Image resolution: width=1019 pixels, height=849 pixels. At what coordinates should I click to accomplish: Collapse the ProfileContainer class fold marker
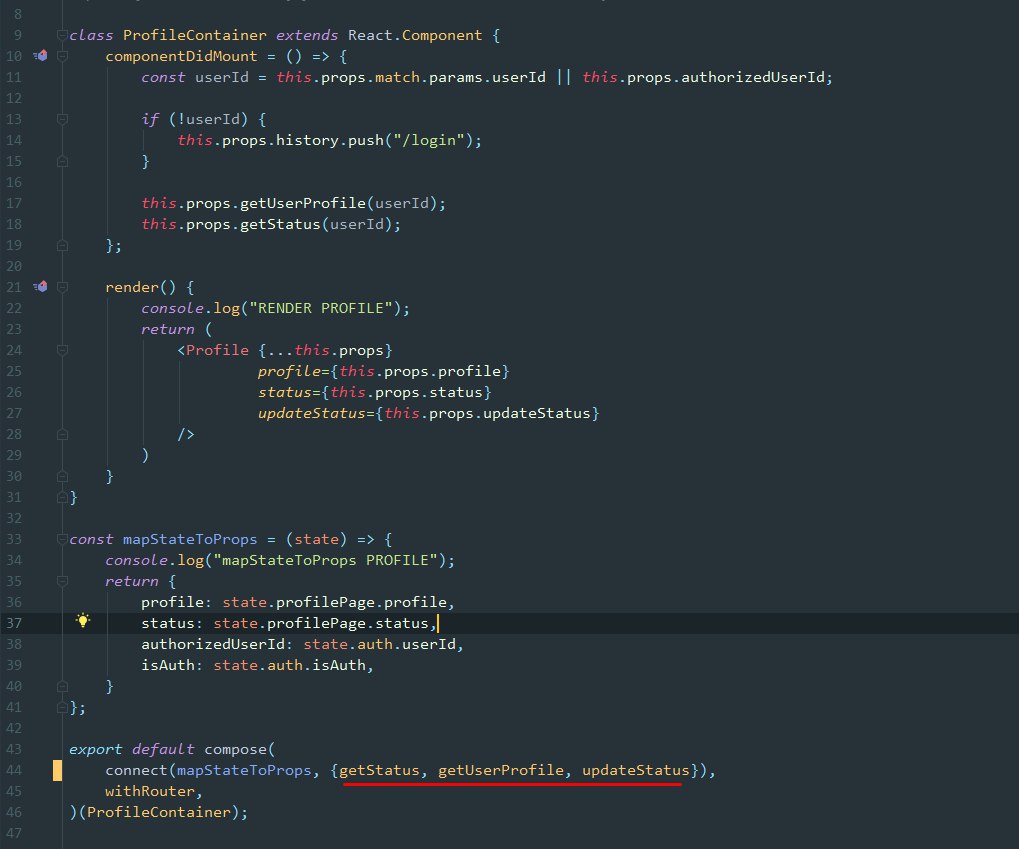point(62,35)
